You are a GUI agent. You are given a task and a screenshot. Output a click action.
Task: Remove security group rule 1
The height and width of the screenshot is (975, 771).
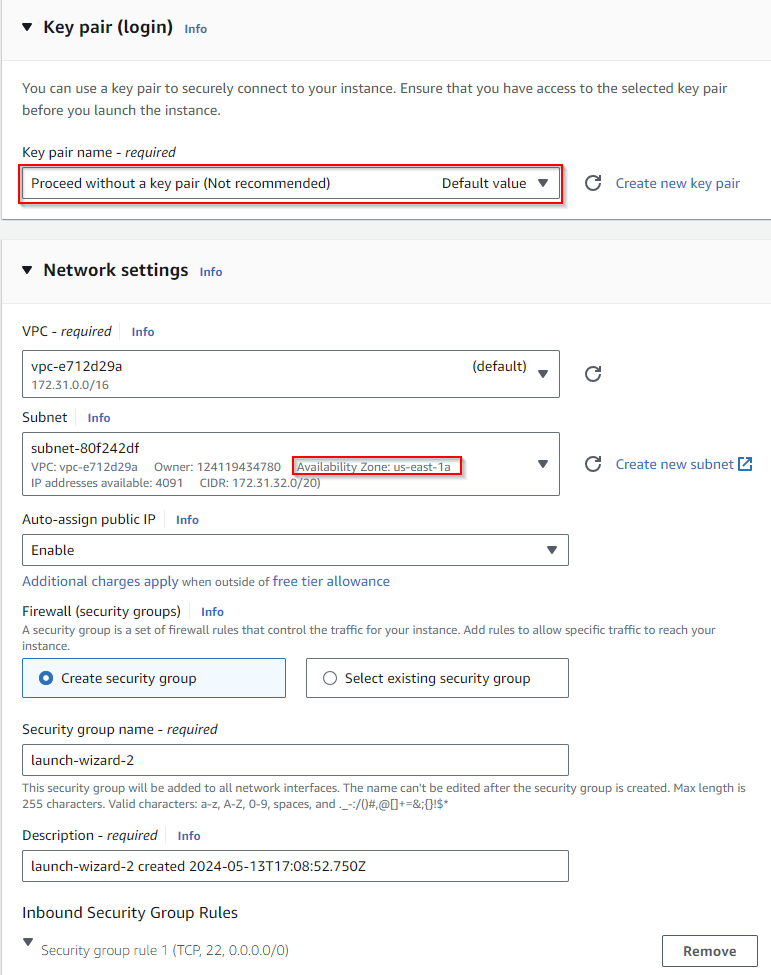pyautogui.click(x=709, y=951)
